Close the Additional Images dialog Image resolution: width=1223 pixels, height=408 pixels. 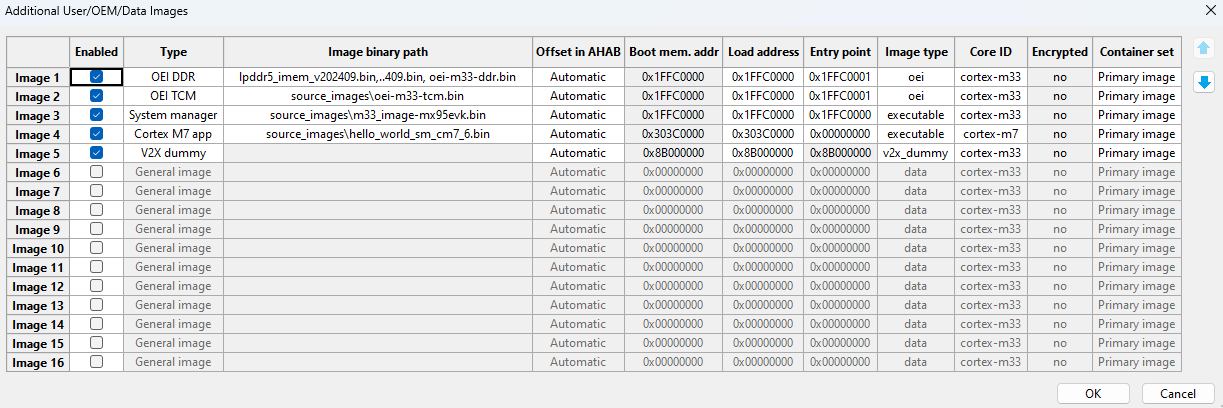point(1204,10)
